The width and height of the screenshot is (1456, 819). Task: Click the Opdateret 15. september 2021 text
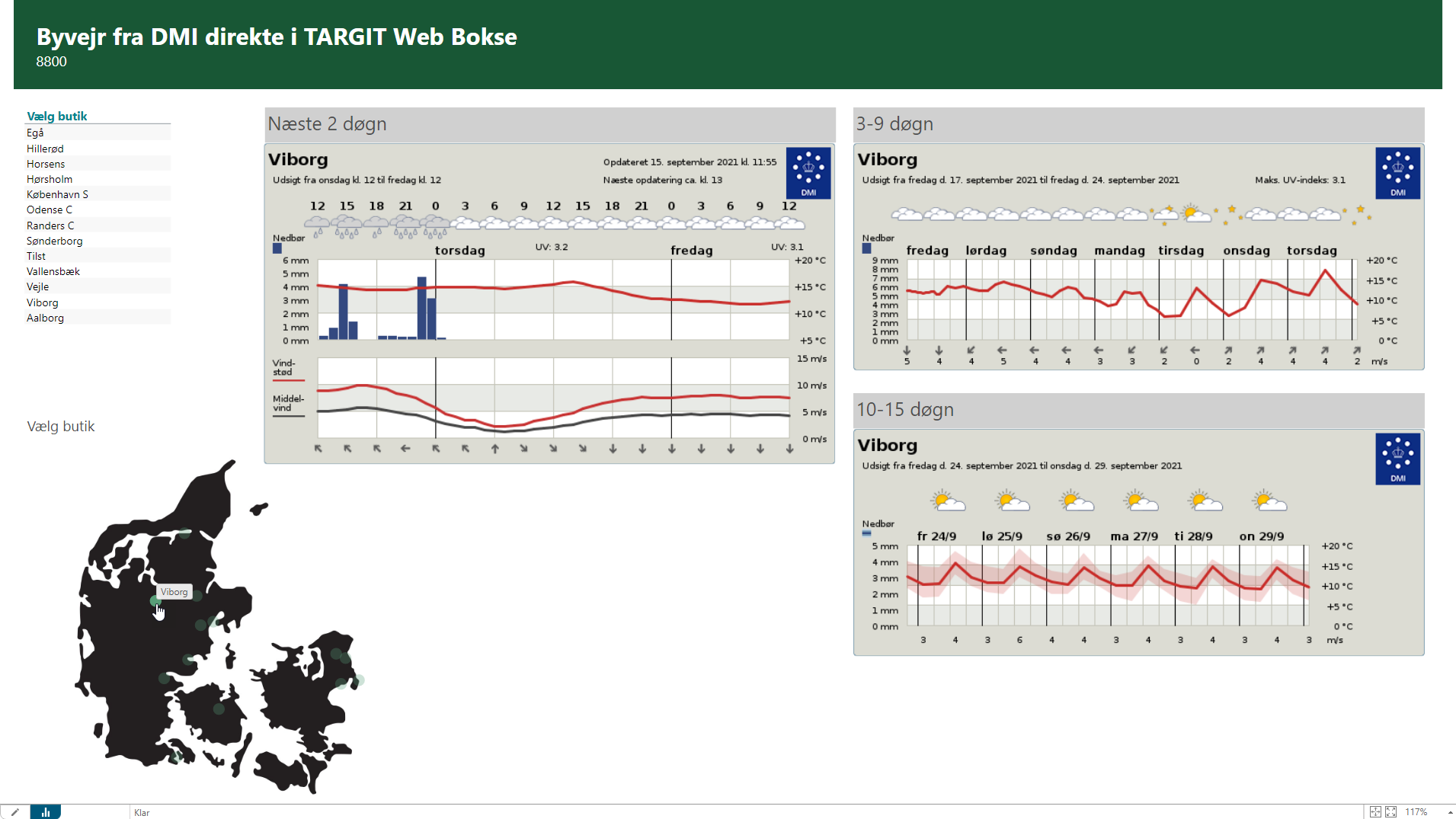(x=690, y=162)
